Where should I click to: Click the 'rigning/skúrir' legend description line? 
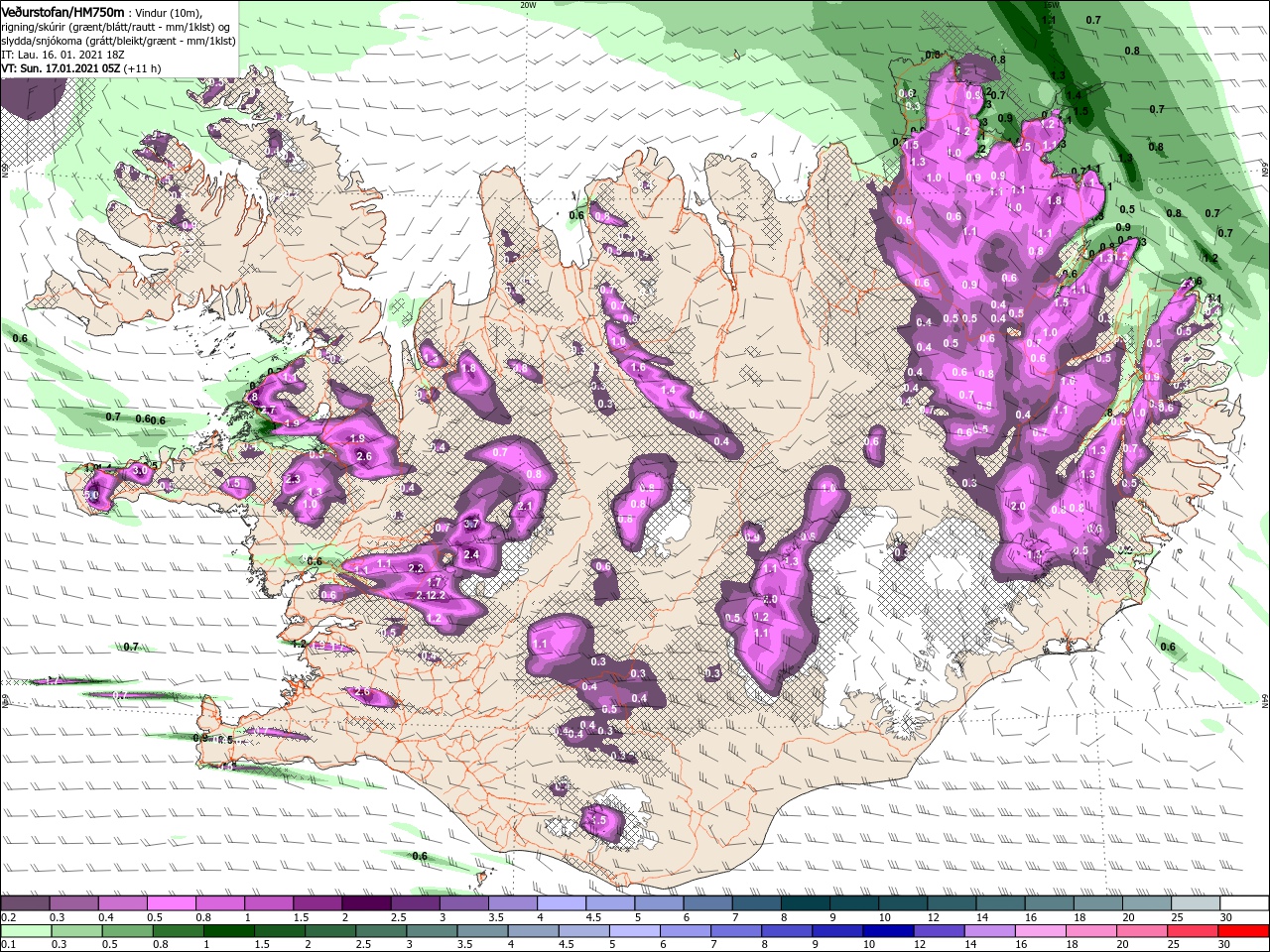tap(117, 27)
